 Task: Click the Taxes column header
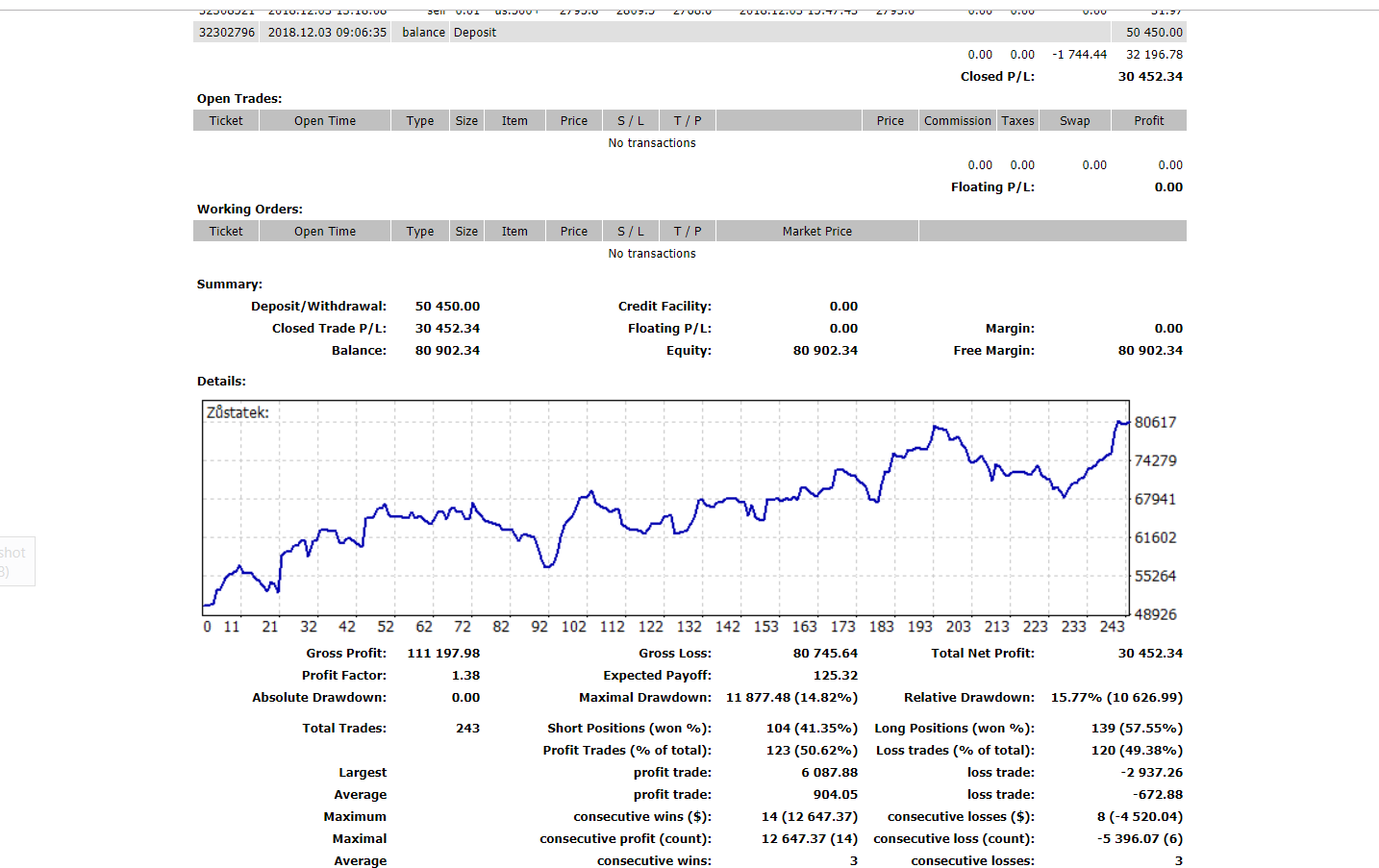pos(1017,121)
